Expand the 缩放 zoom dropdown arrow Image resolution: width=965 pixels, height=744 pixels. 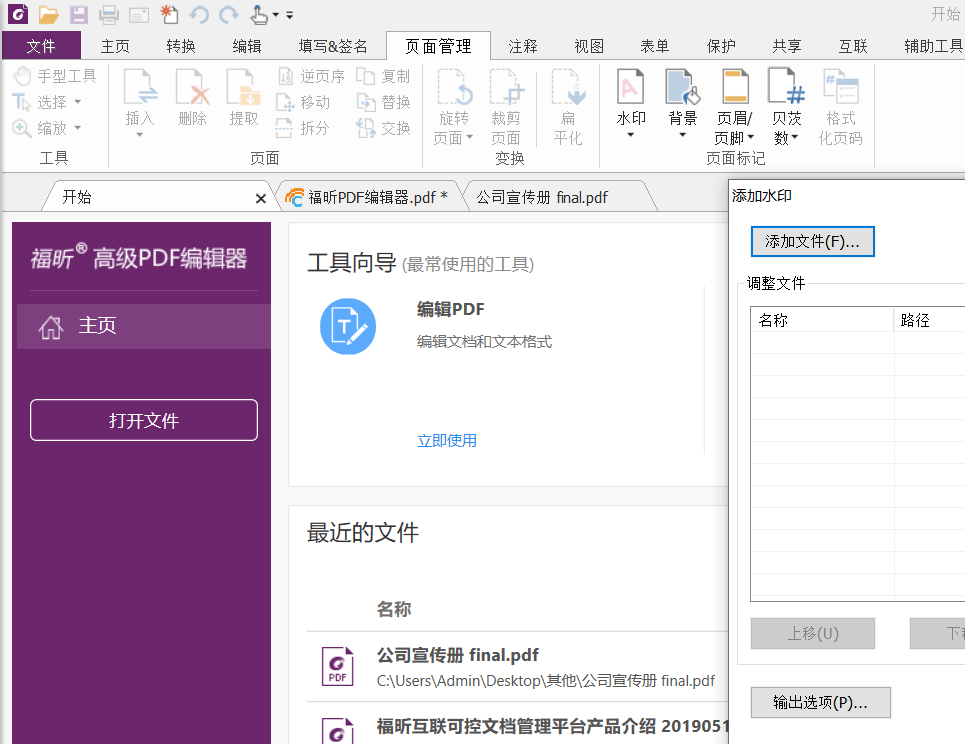(78, 127)
